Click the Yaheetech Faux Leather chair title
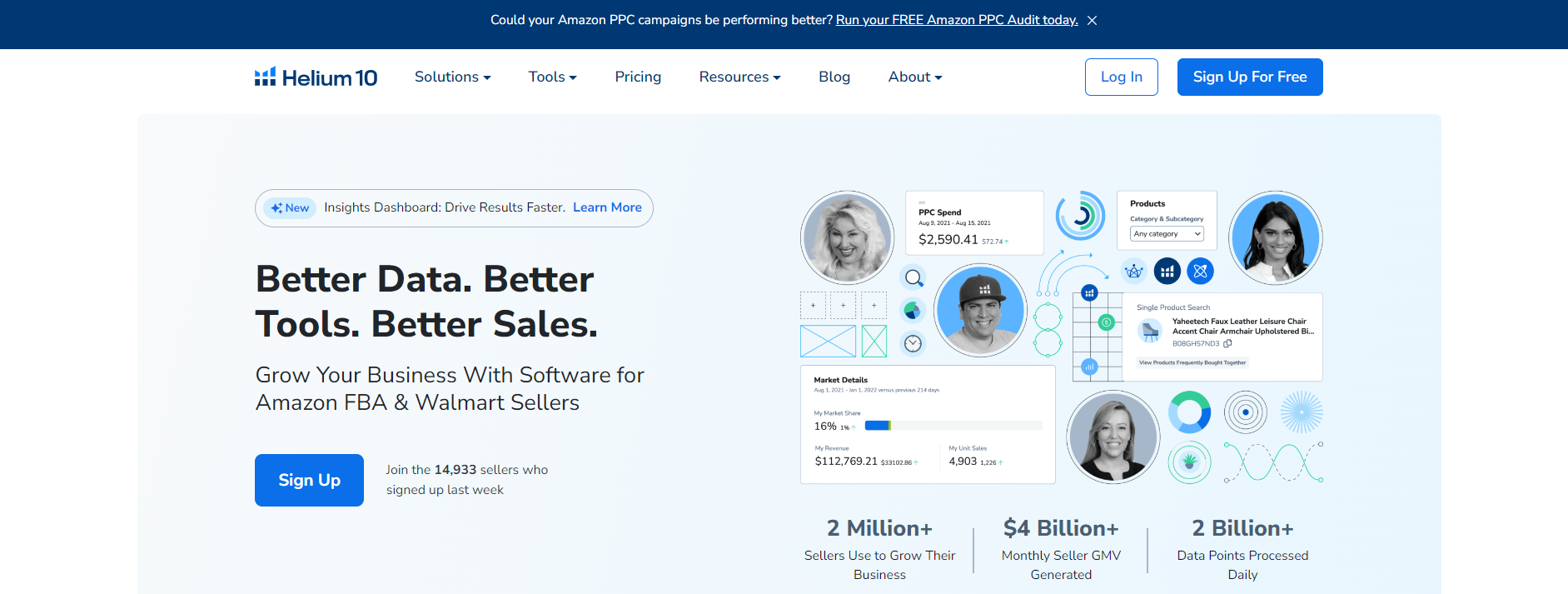 coord(1243,326)
